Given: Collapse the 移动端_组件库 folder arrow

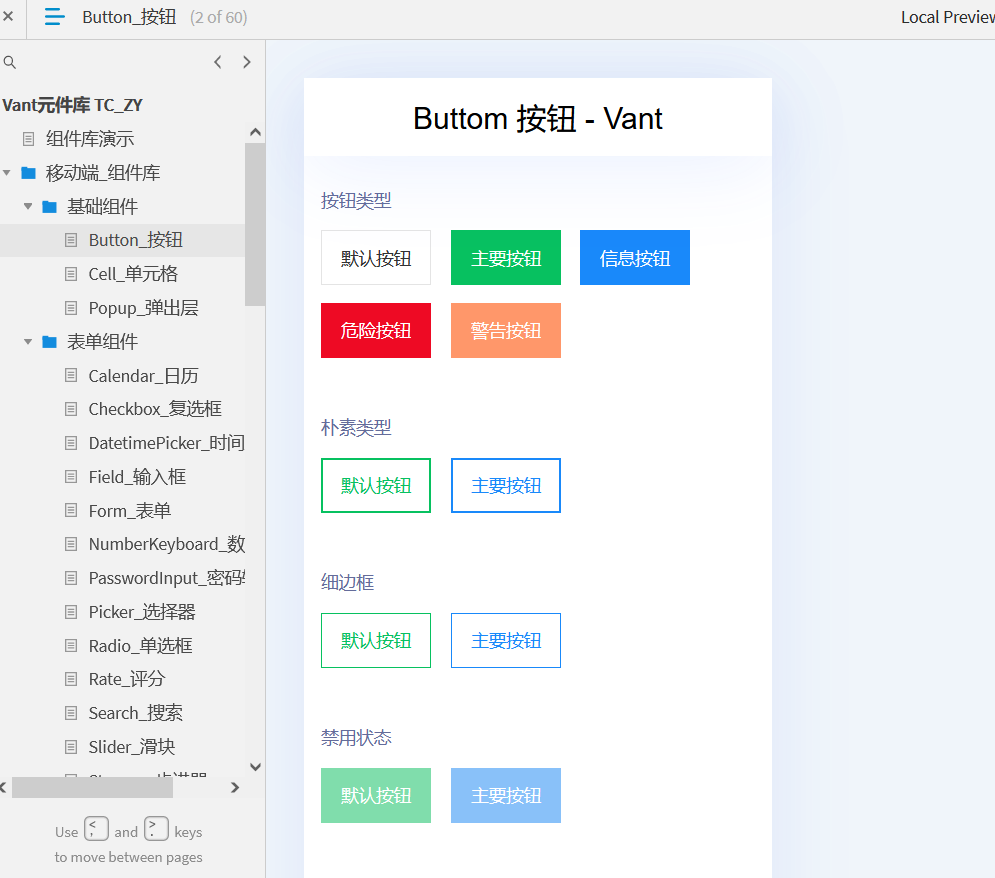Looking at the screenshot, I should point(7,173).
